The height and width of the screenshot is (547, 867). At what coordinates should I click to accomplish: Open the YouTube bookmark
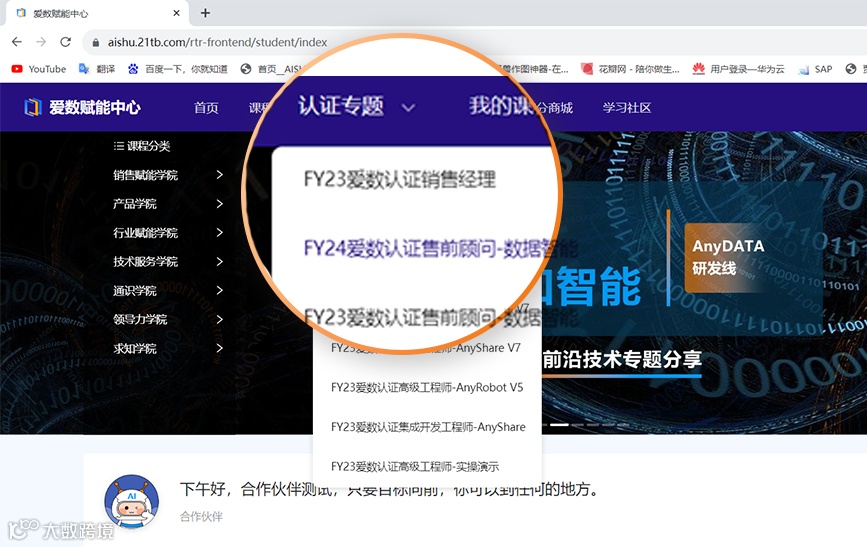tap(39, 69)
